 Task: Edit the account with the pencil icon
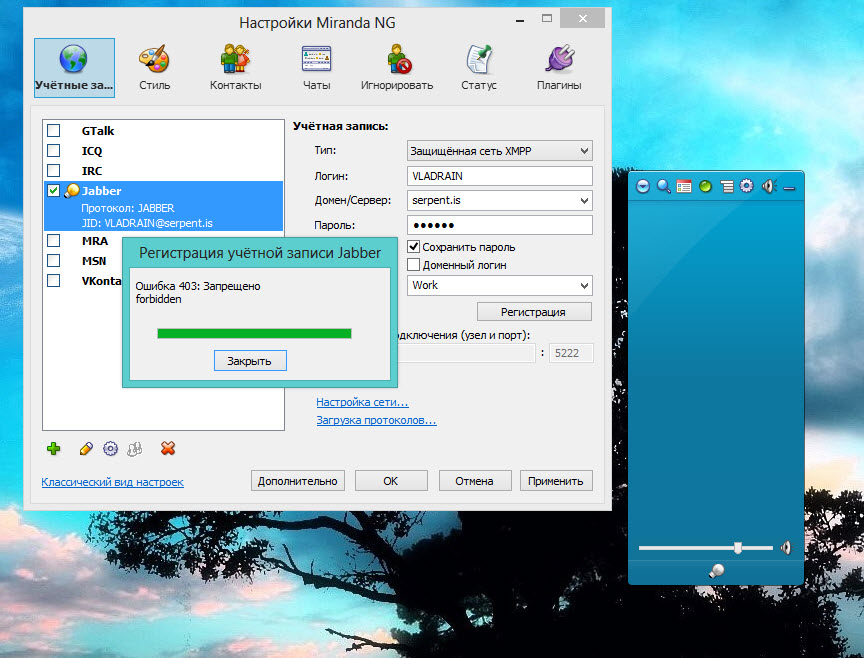tap(86, 449)
